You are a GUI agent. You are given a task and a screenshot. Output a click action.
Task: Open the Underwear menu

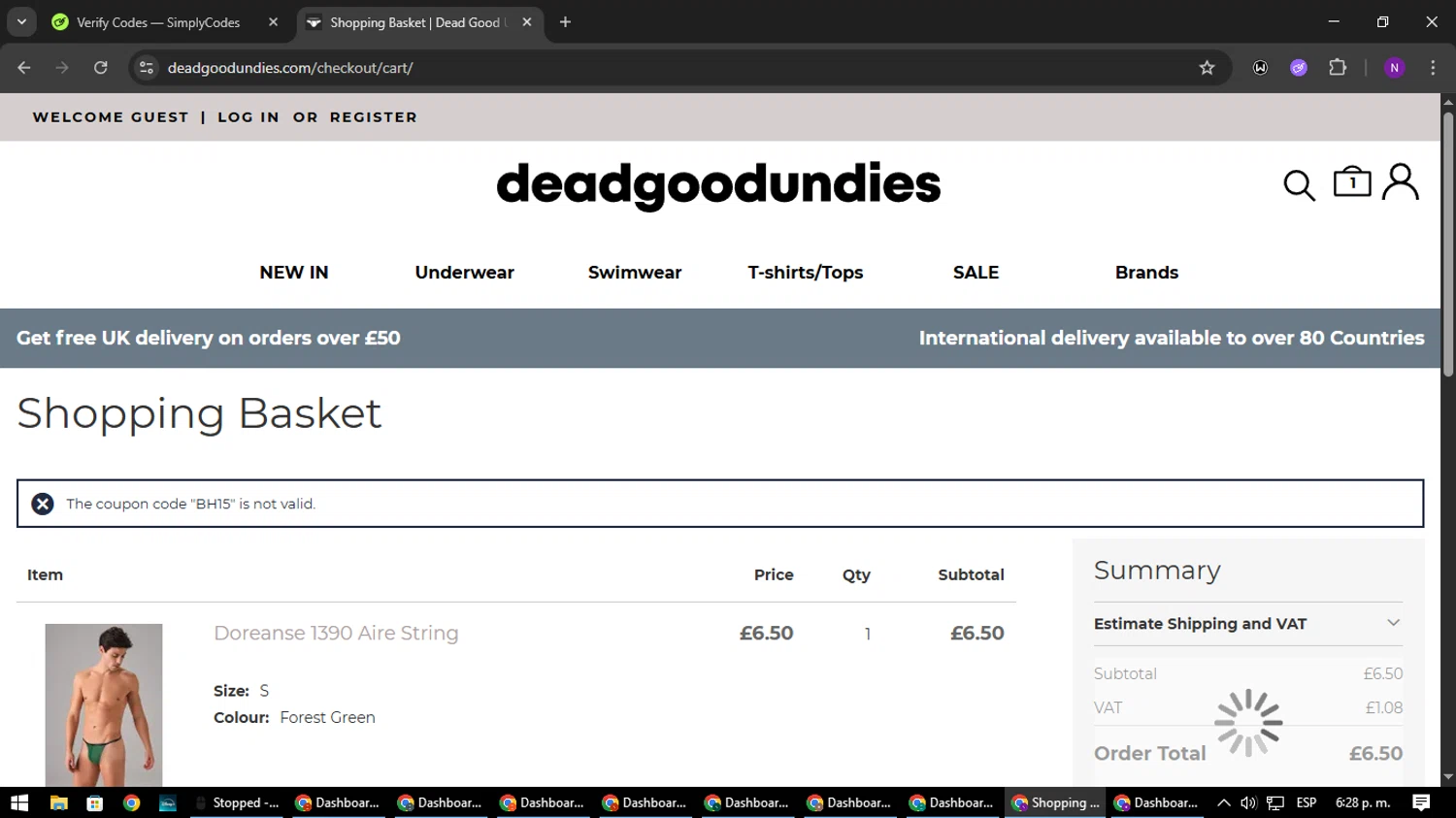[465, 273]
